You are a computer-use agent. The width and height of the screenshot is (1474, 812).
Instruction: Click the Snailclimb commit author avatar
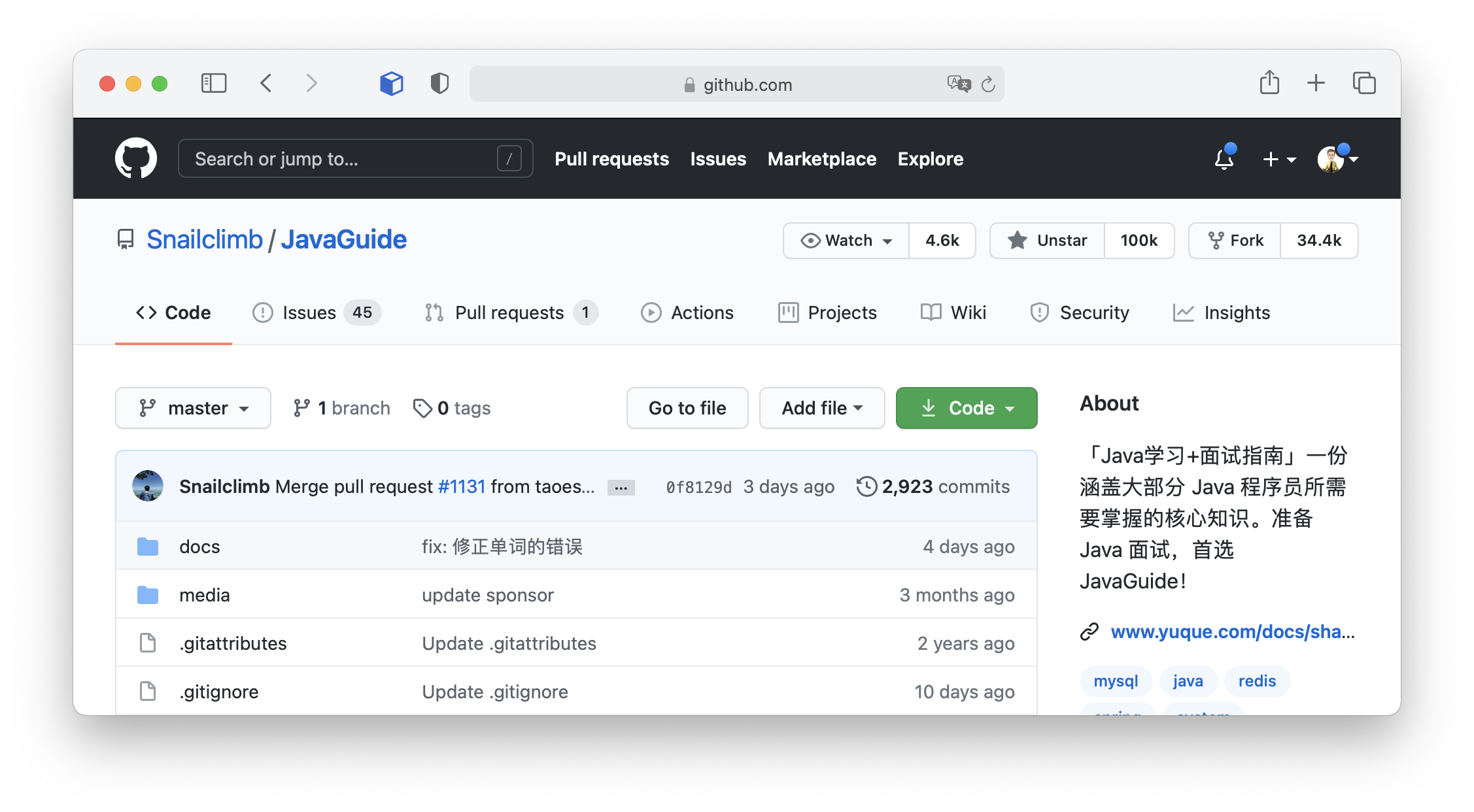(x=148, y=486)
